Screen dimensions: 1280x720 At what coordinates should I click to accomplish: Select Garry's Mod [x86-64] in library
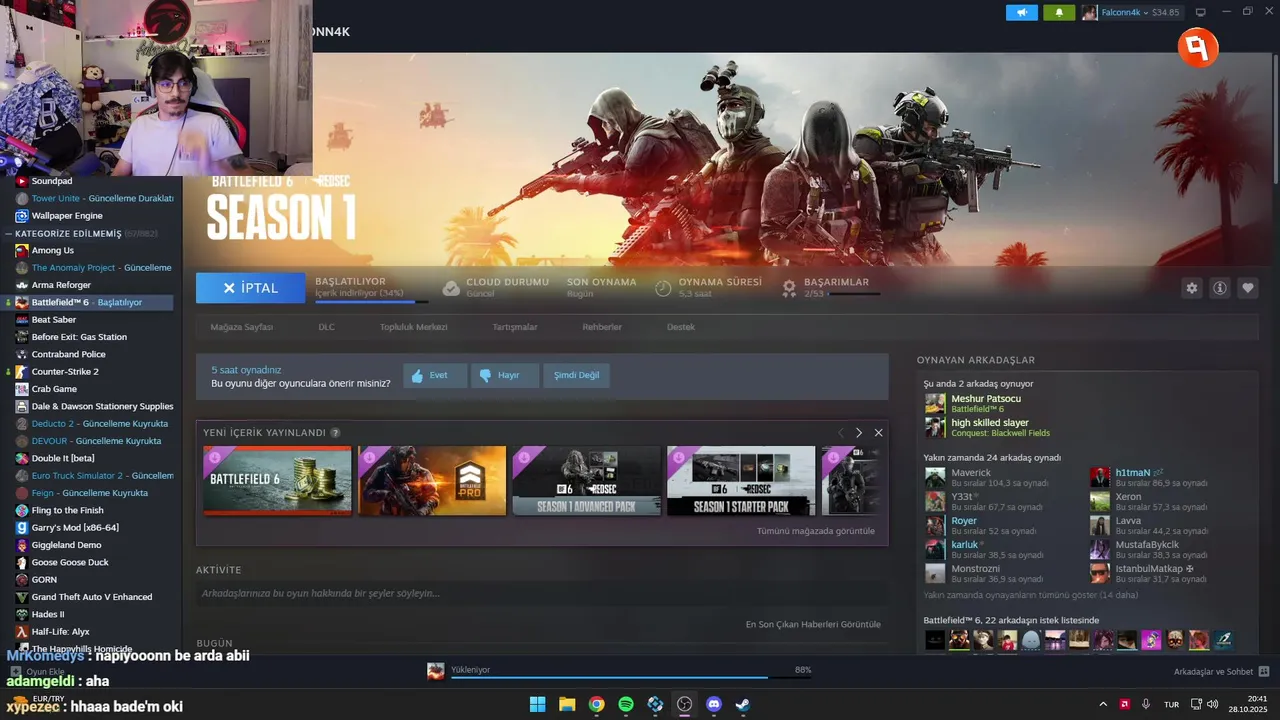click(75, 527)
